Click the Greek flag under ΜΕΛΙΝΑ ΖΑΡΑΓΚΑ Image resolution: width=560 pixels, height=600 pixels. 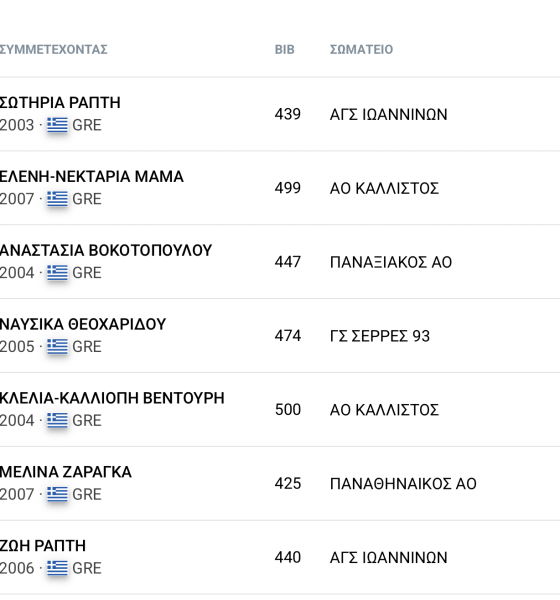(57, 494)
